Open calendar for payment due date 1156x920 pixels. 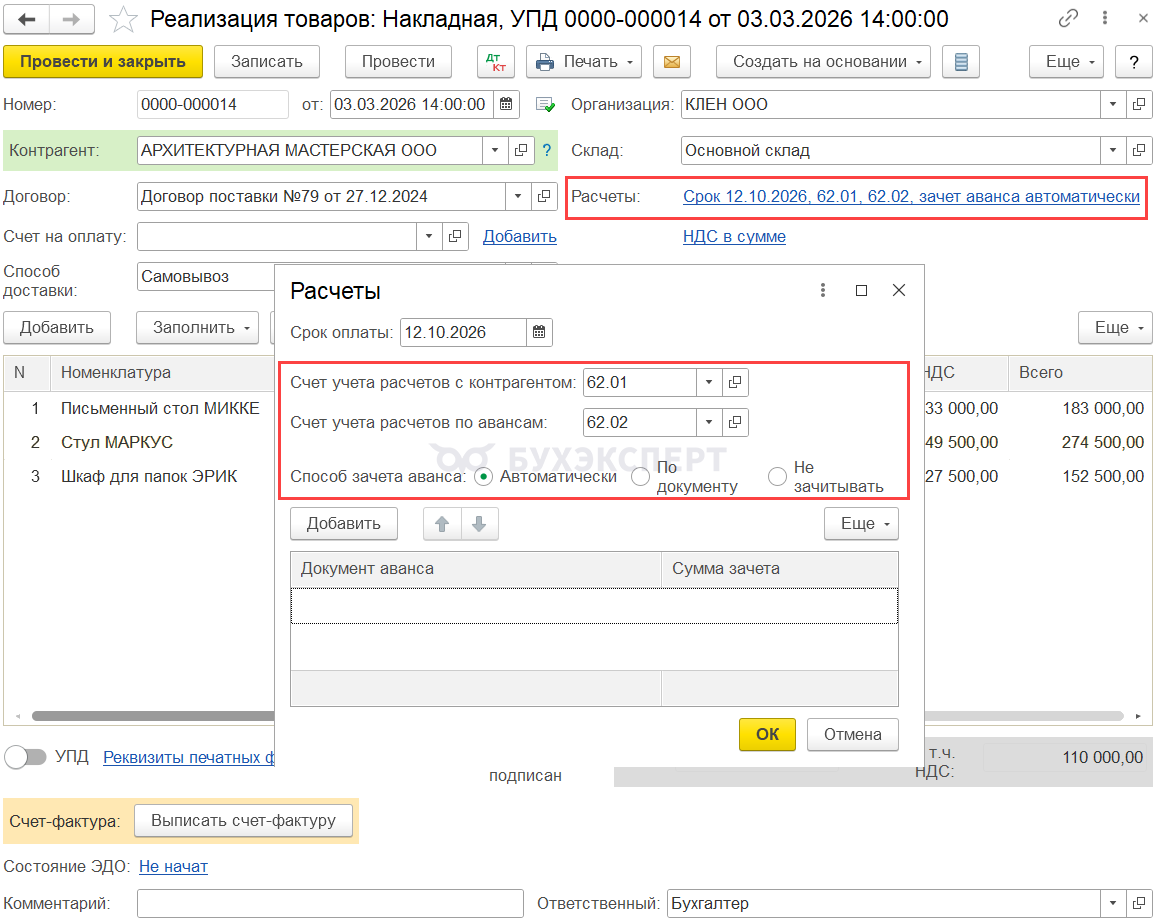tap(539, 333)
